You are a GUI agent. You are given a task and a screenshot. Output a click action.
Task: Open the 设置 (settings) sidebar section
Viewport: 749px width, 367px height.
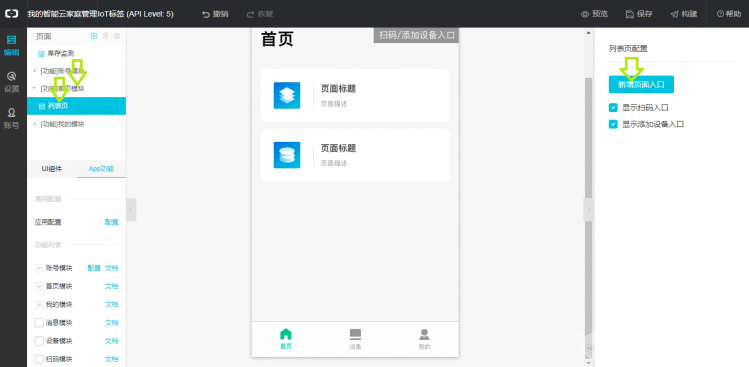click(x=11, y=82)
